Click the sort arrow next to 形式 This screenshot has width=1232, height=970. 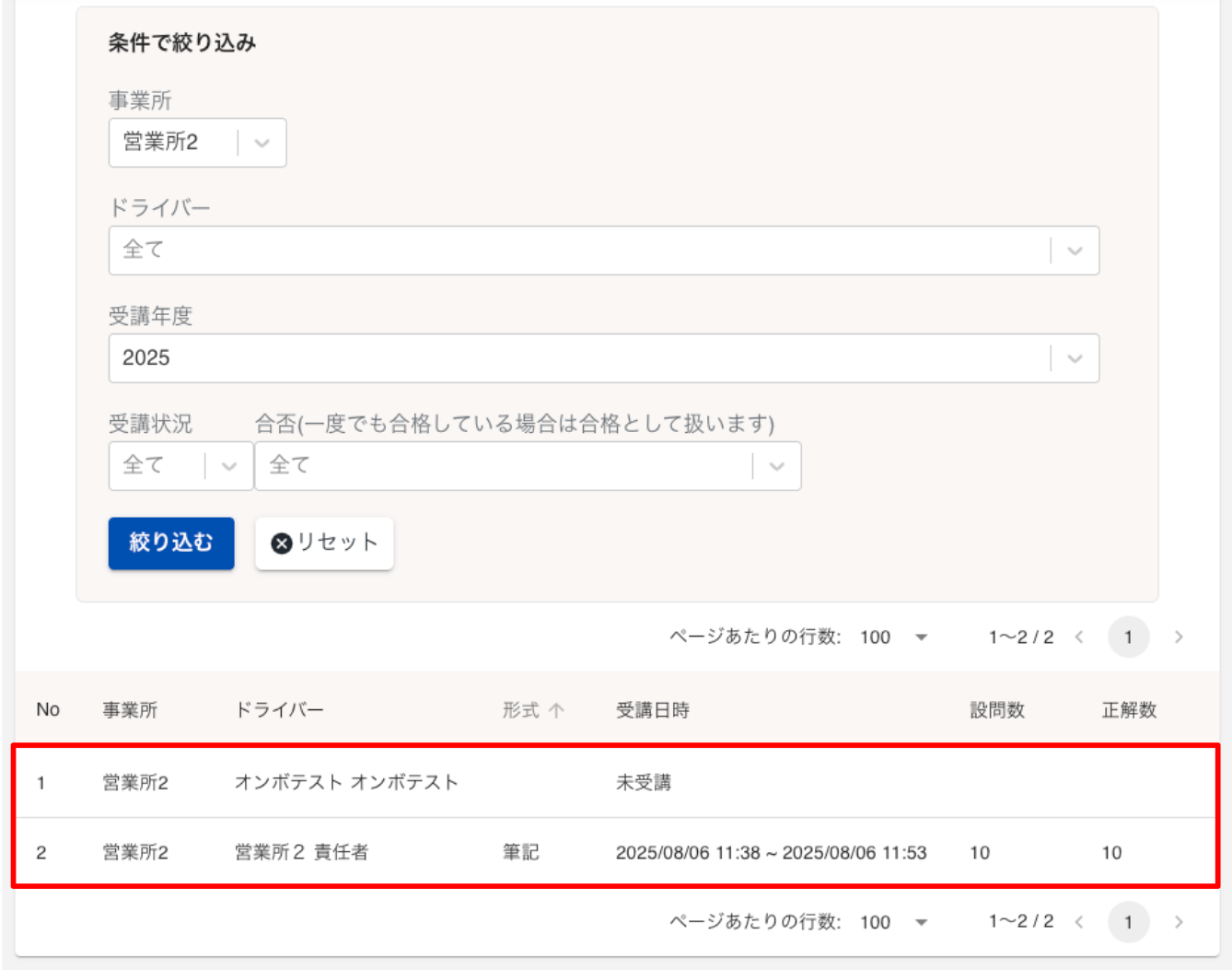tap(556, 710)
